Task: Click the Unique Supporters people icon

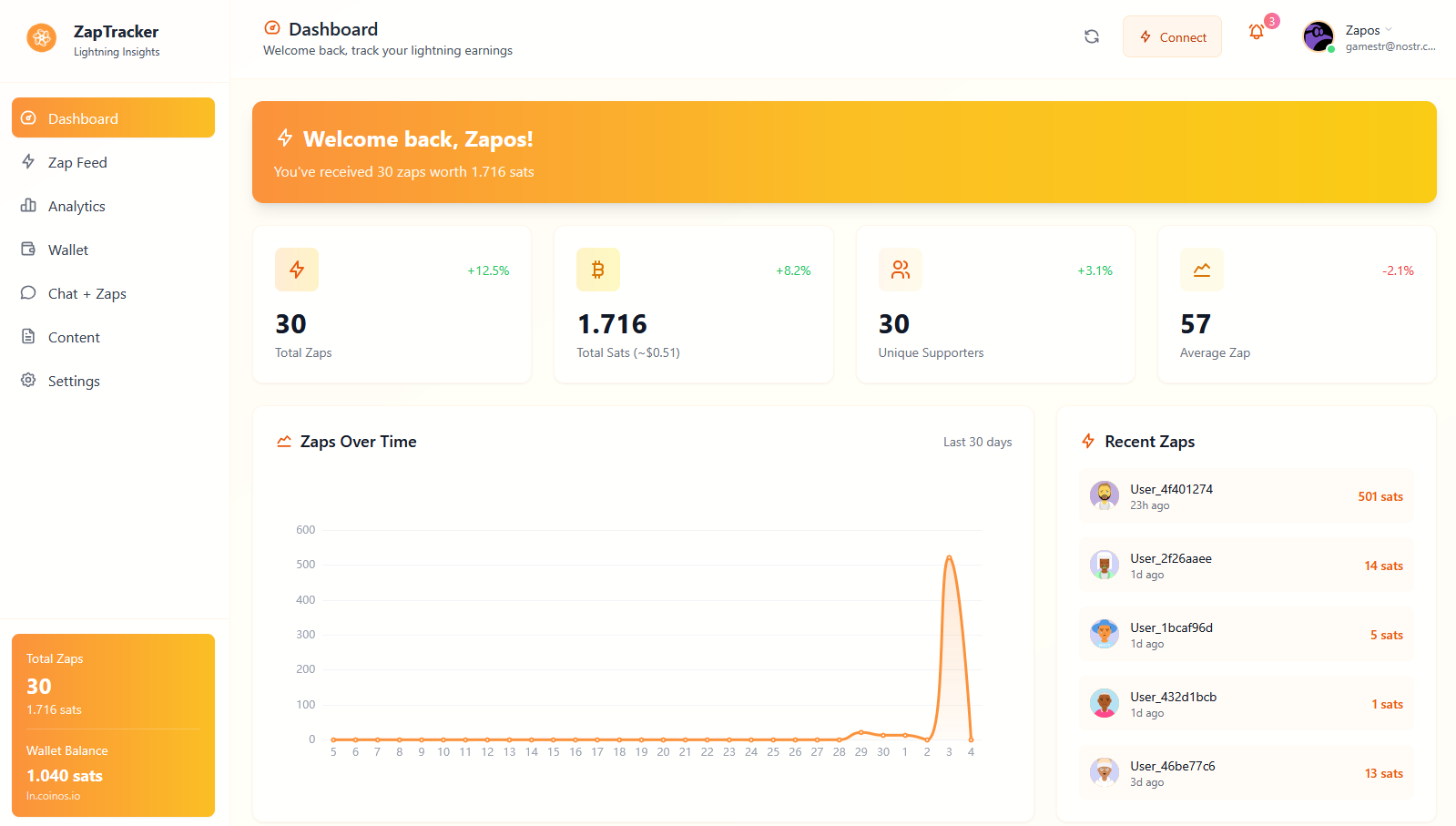Action: point(900,270)
